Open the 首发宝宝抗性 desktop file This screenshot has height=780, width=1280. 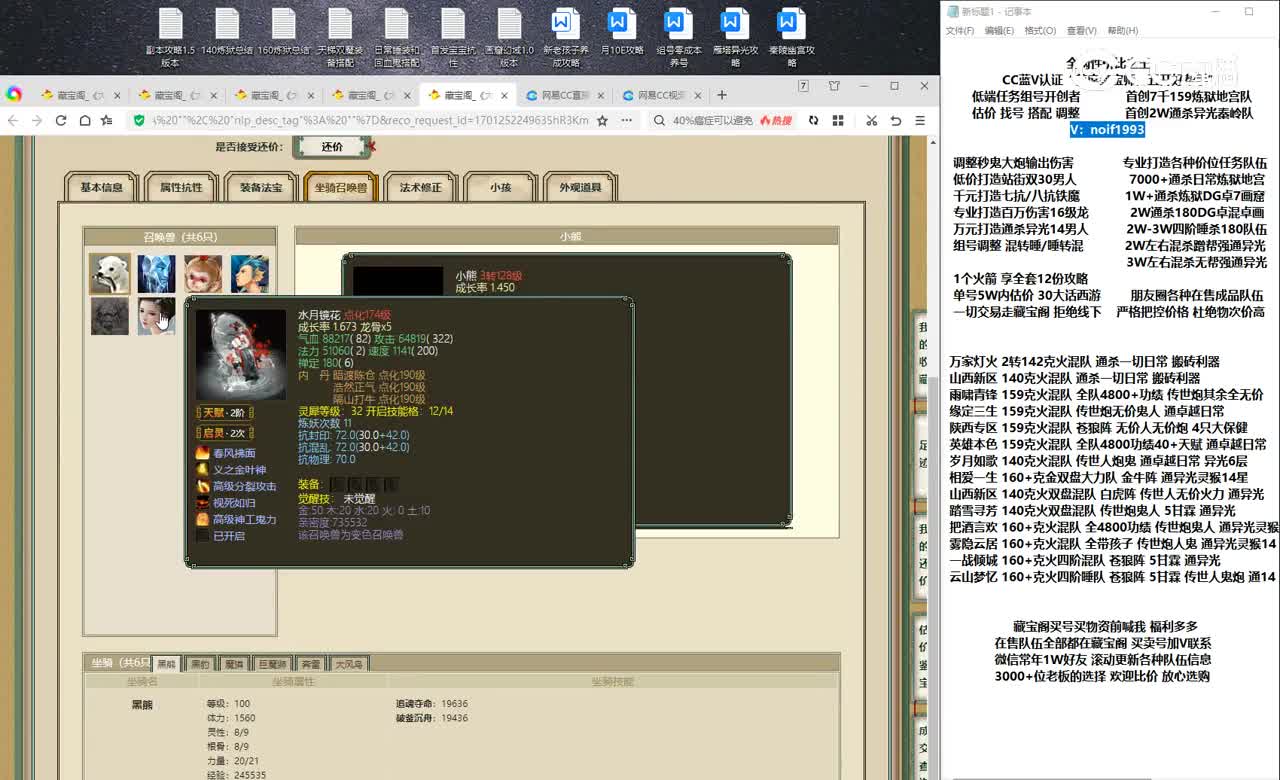tap(453, 38)
